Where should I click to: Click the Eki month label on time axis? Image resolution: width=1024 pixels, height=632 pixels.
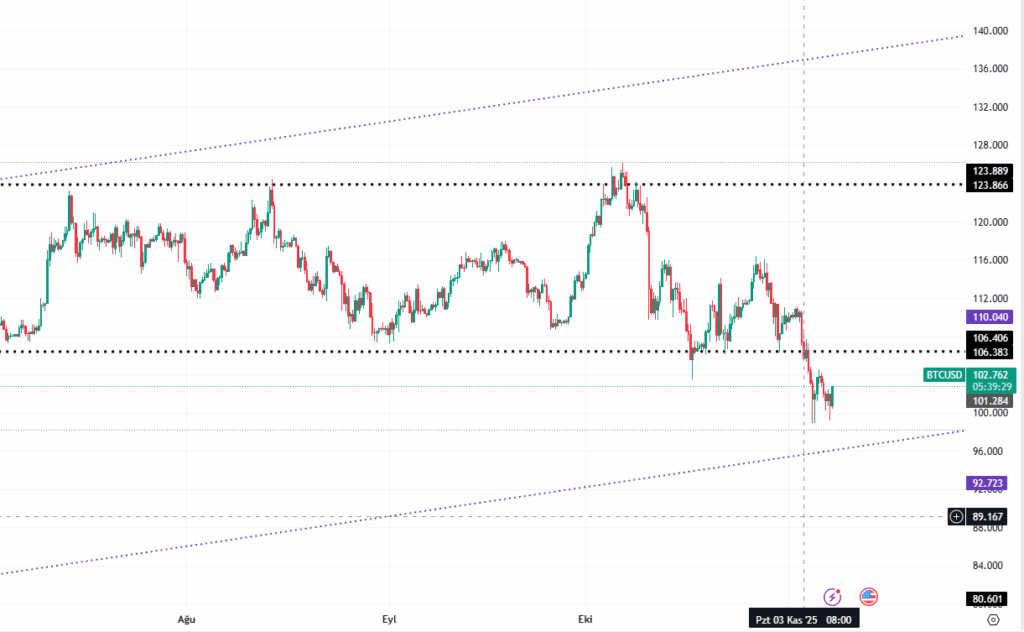583,620
